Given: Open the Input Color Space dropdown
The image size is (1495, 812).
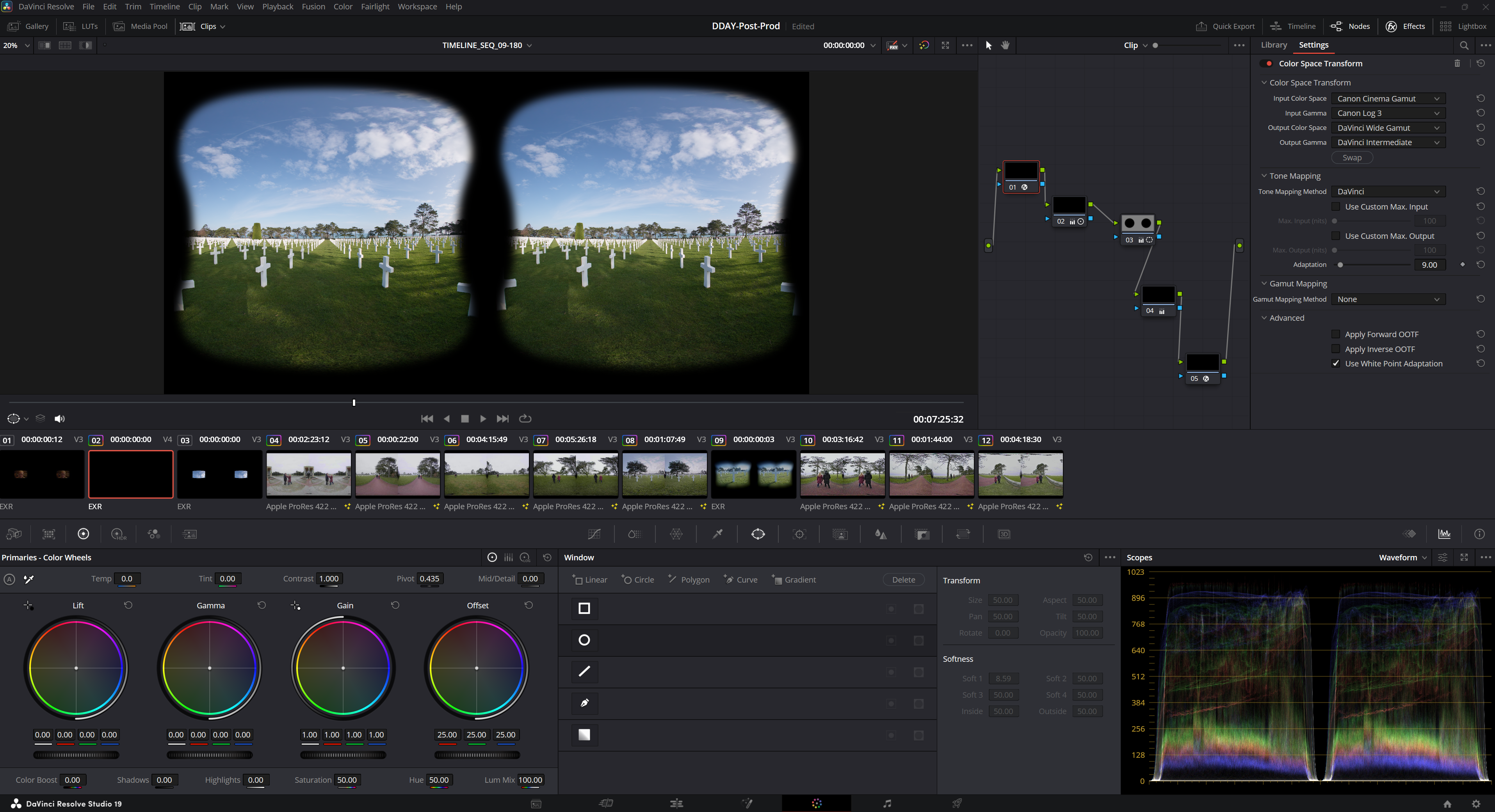Looking at the screenshot, I should [x=1388, y=99].
